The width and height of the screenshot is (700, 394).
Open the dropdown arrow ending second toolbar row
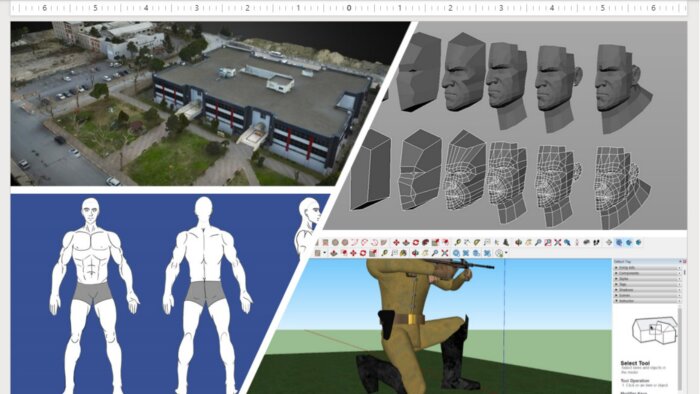tap(506, 253)
